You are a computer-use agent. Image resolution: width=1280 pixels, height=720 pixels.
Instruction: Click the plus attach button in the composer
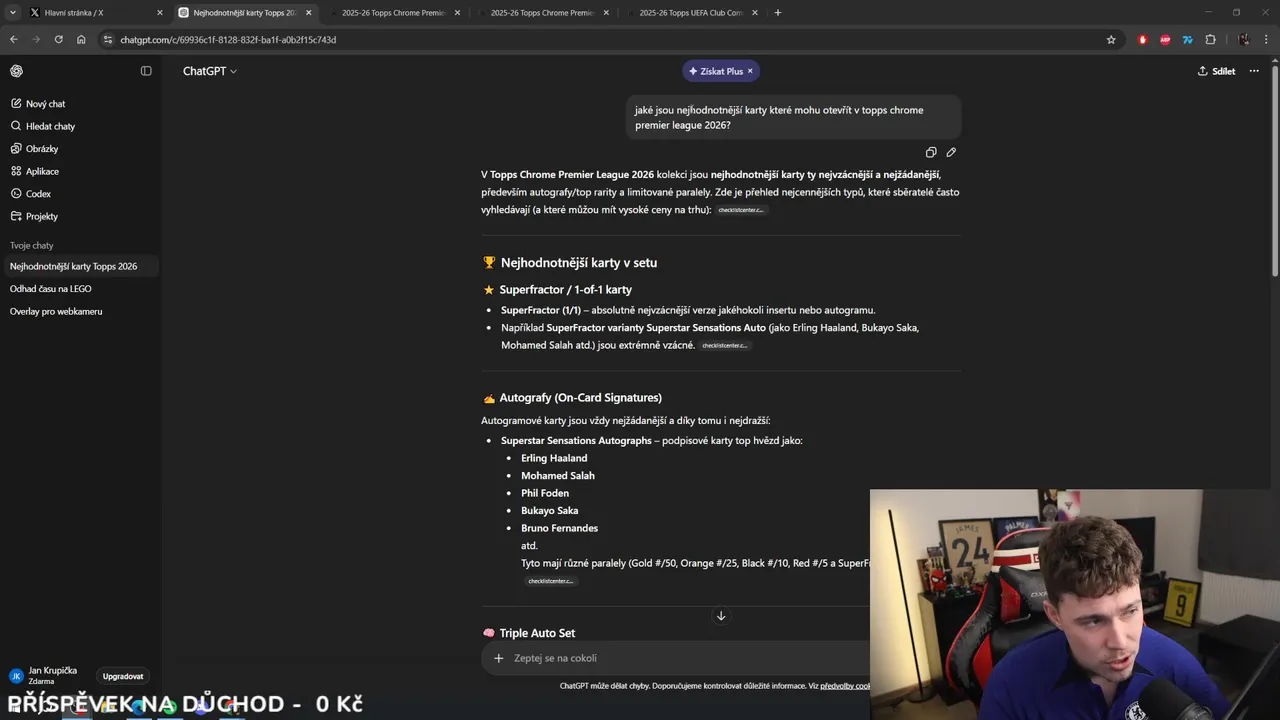499,658
